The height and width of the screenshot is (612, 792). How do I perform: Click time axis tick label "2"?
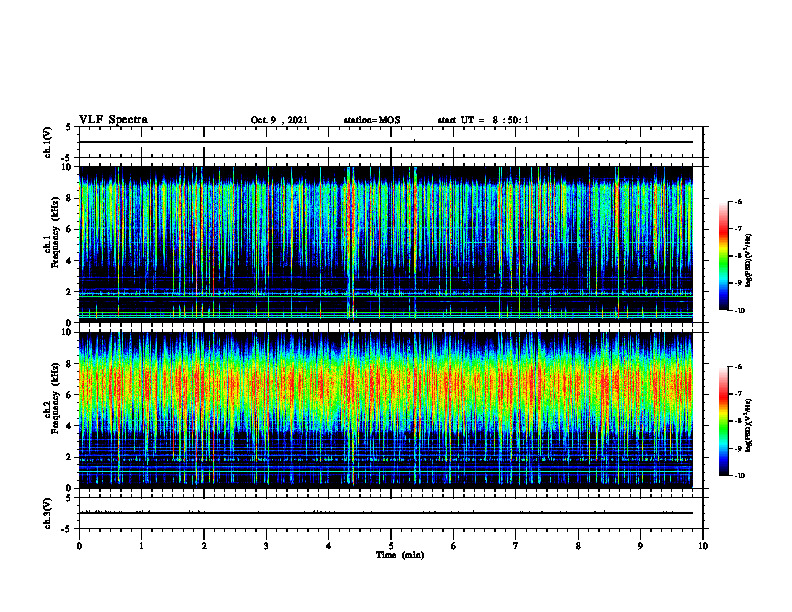204,546
